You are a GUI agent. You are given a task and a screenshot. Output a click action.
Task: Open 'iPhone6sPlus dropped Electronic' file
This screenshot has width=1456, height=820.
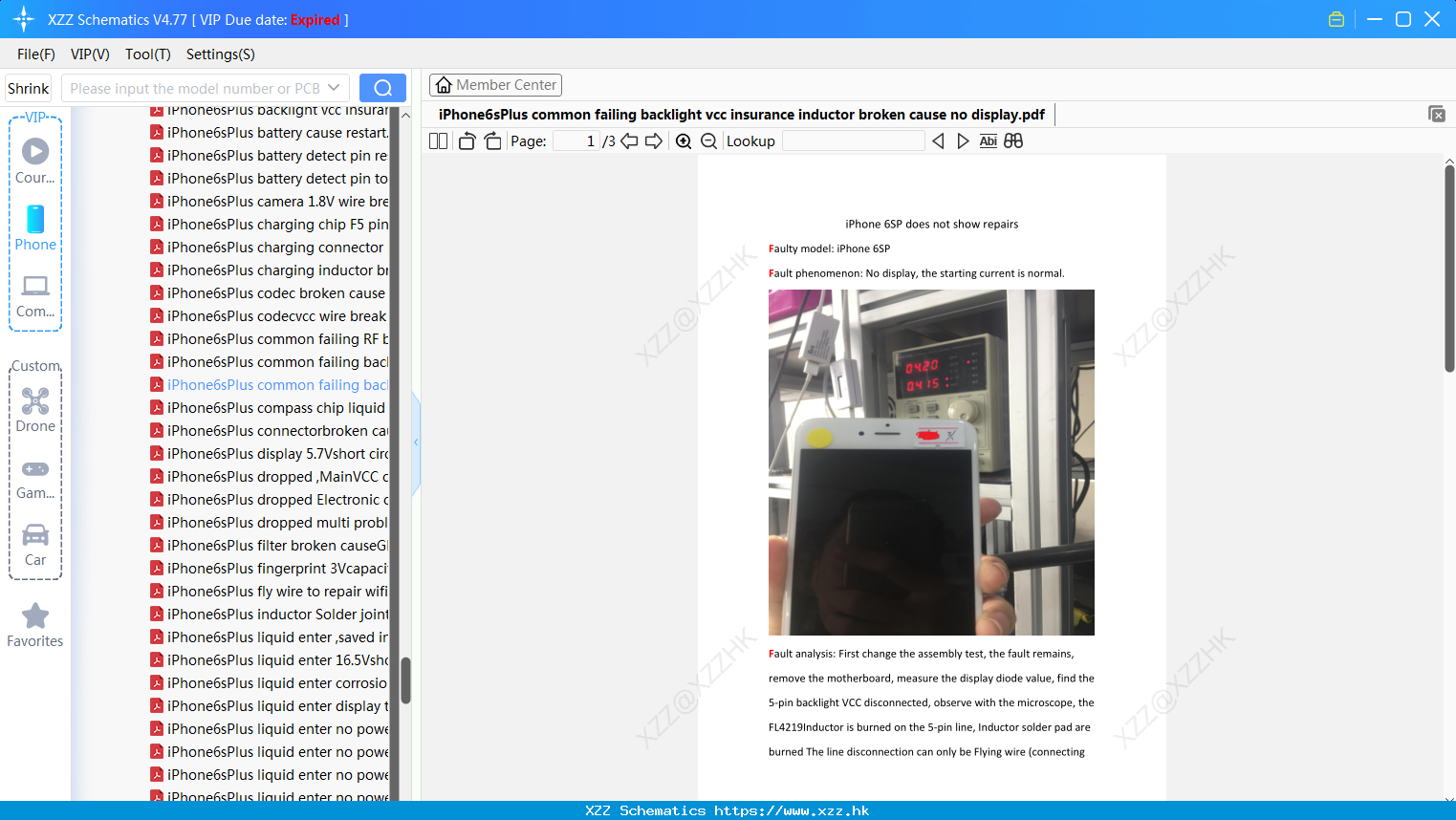tap(269, 500)
